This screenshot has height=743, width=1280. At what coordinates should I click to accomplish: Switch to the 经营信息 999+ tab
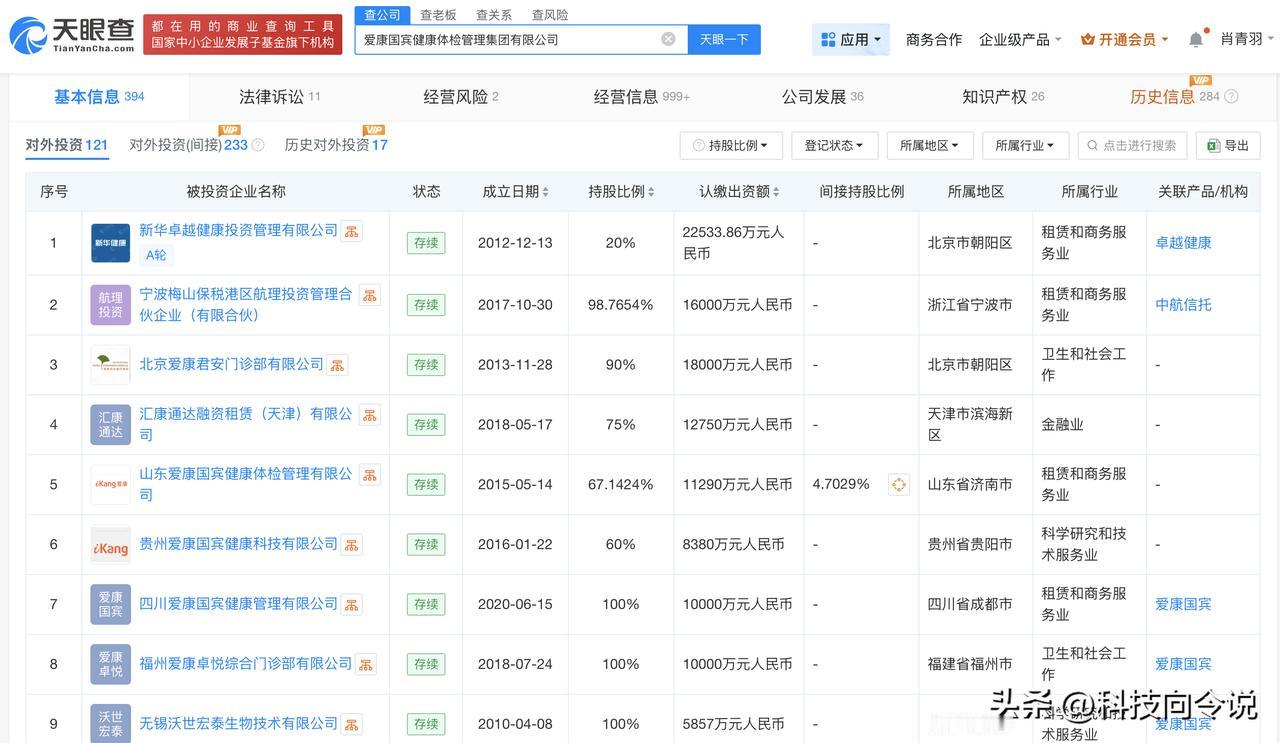[x=642, y=97]
